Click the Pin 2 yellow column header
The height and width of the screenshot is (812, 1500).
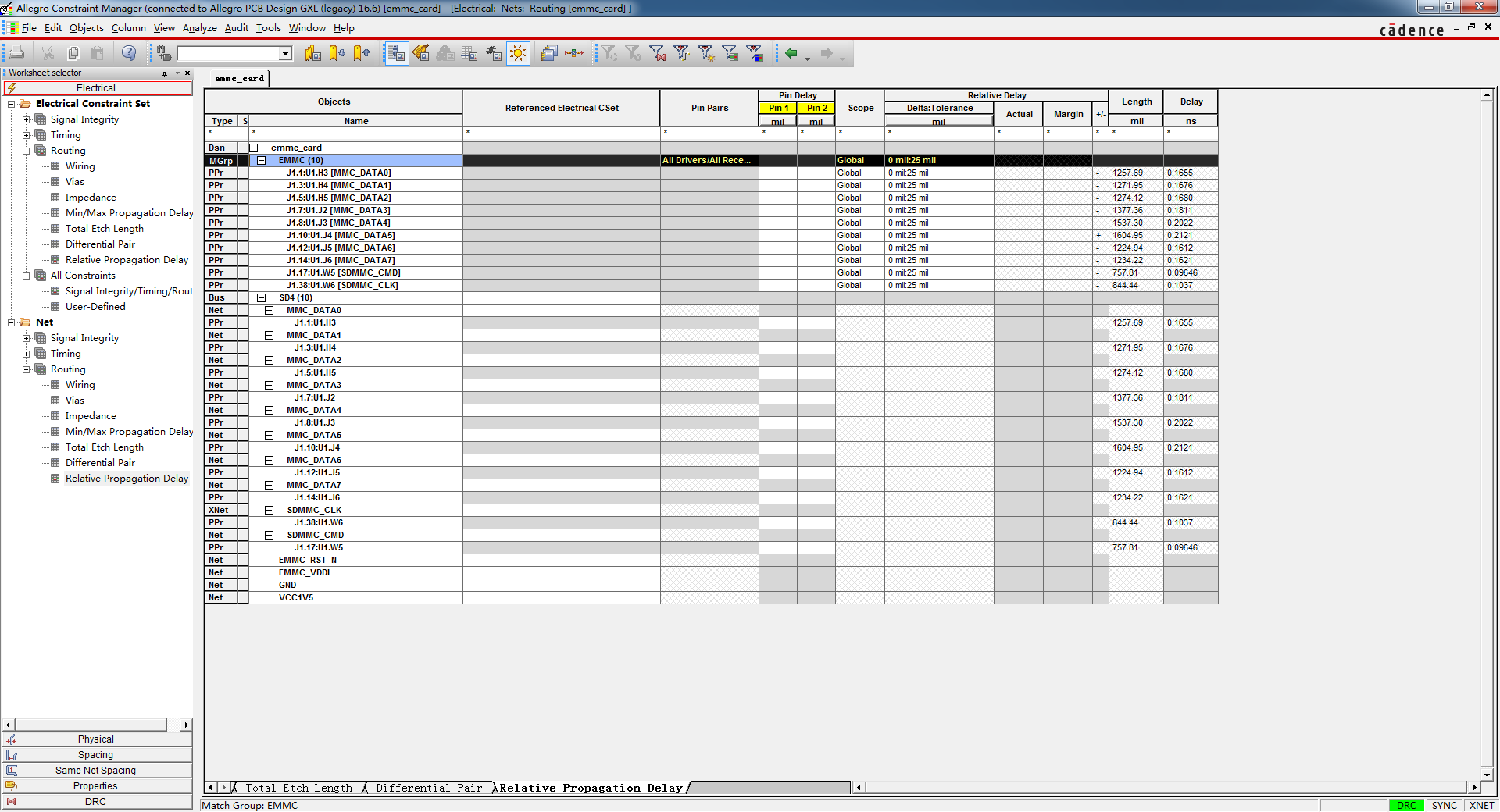pyautogui.click(x=816, y=108)
